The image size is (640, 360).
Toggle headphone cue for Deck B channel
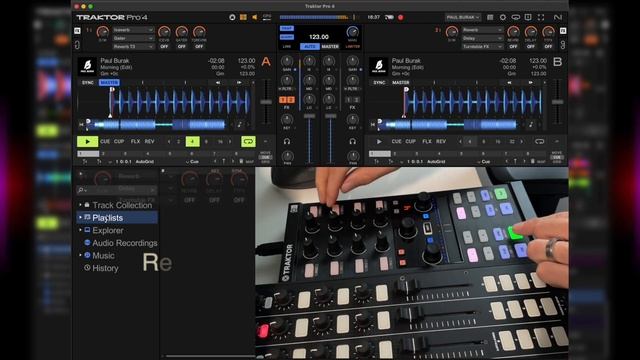point(353,141)
